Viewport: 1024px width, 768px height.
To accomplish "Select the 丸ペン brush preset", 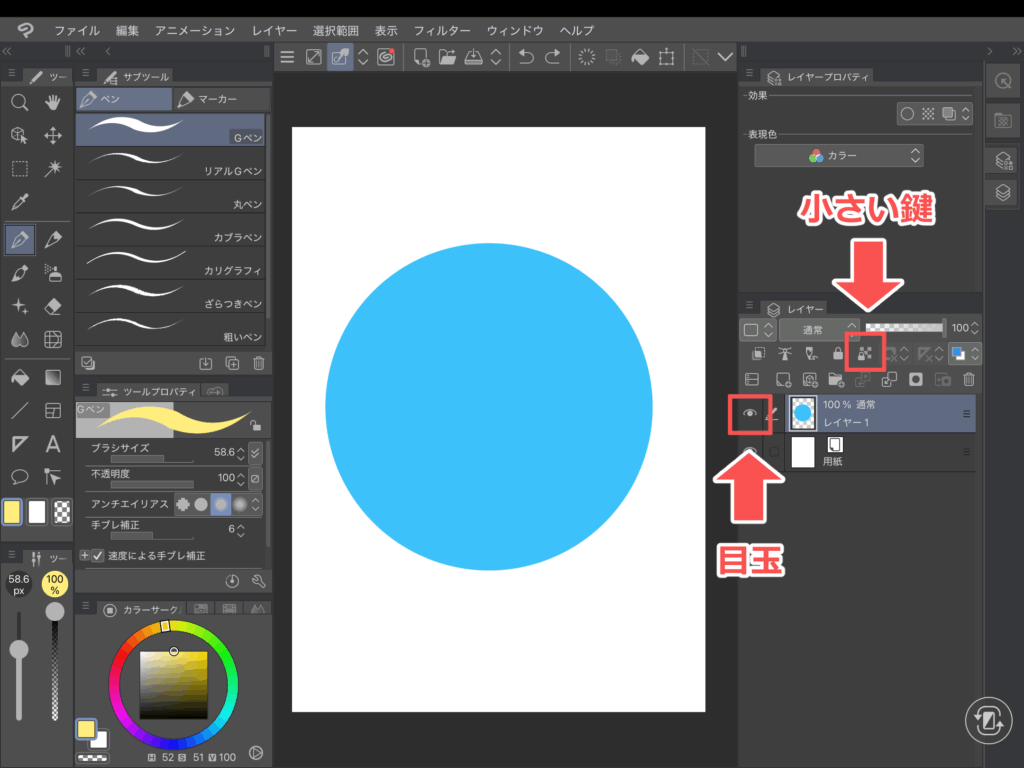I will [x=170, y=195].
